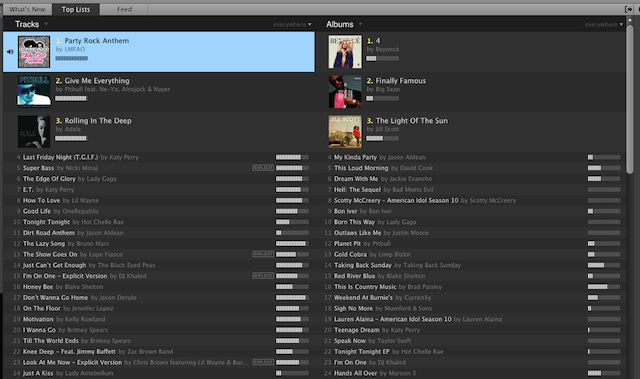Image resolution: width=640 pixels, height=379 pixels.
Task: Click the Give Me Everything cover art
Action: pos(34,91)
